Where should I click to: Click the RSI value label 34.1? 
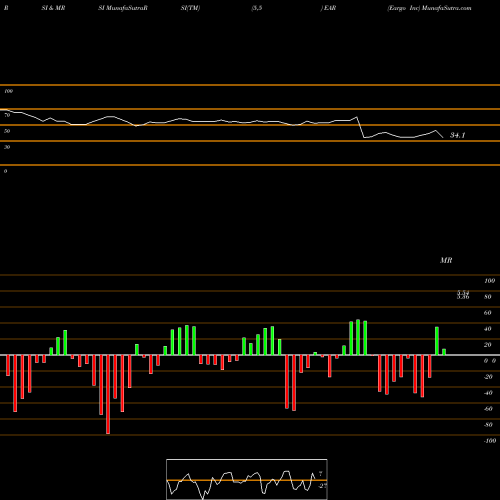tap(457, 135)
